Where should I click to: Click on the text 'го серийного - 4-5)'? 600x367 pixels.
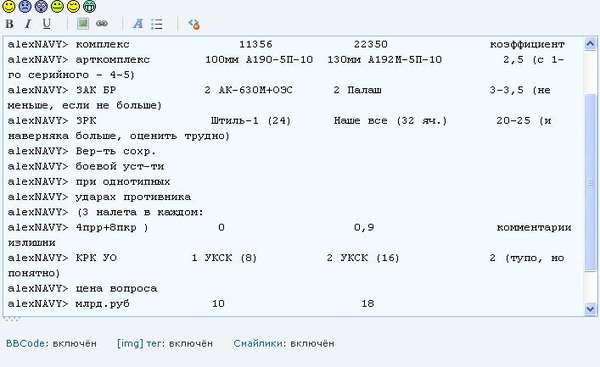[71, 75]
